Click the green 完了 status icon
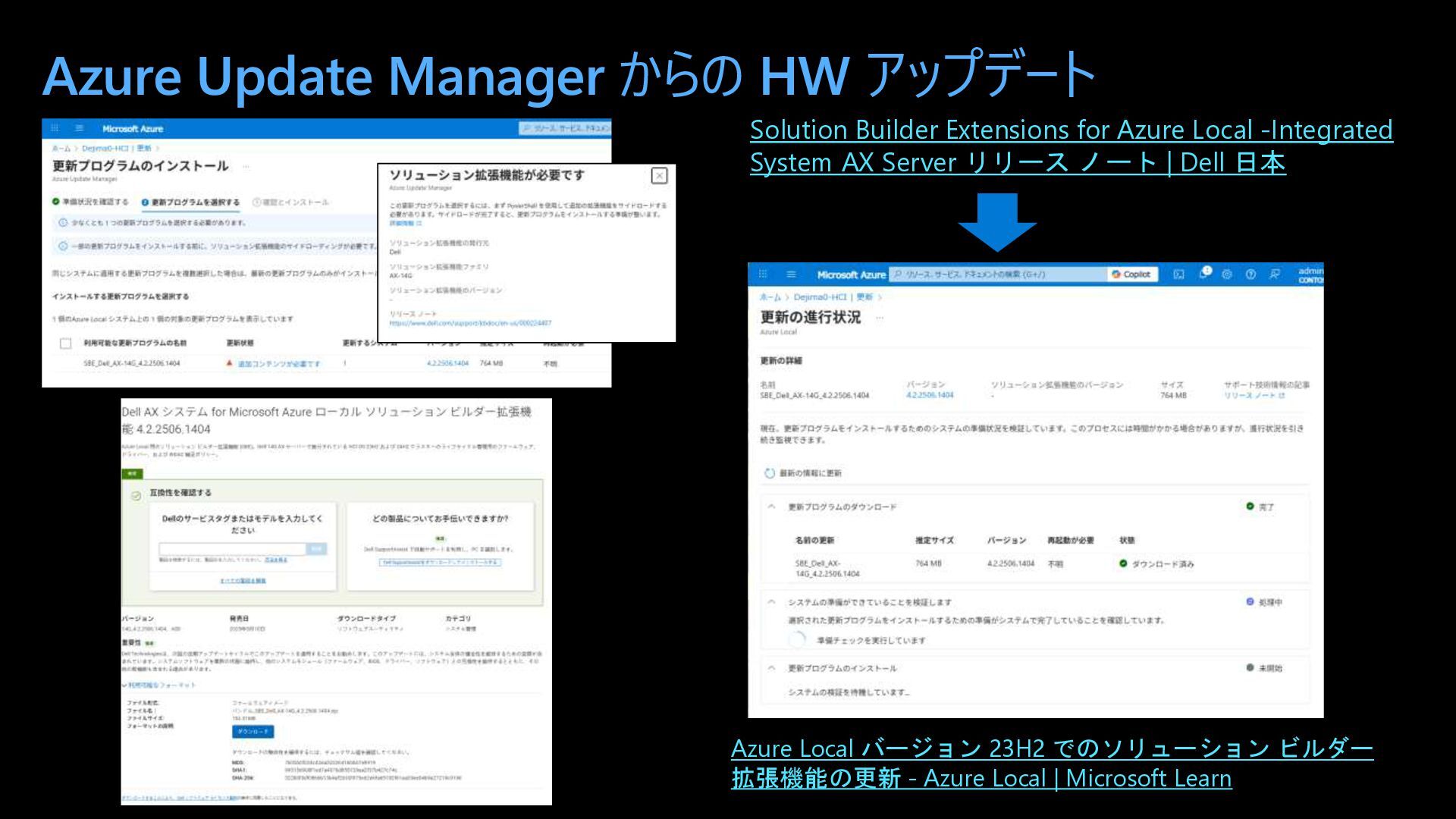This screenshot has height=819, width=1456. click(x=1250, y=506)
